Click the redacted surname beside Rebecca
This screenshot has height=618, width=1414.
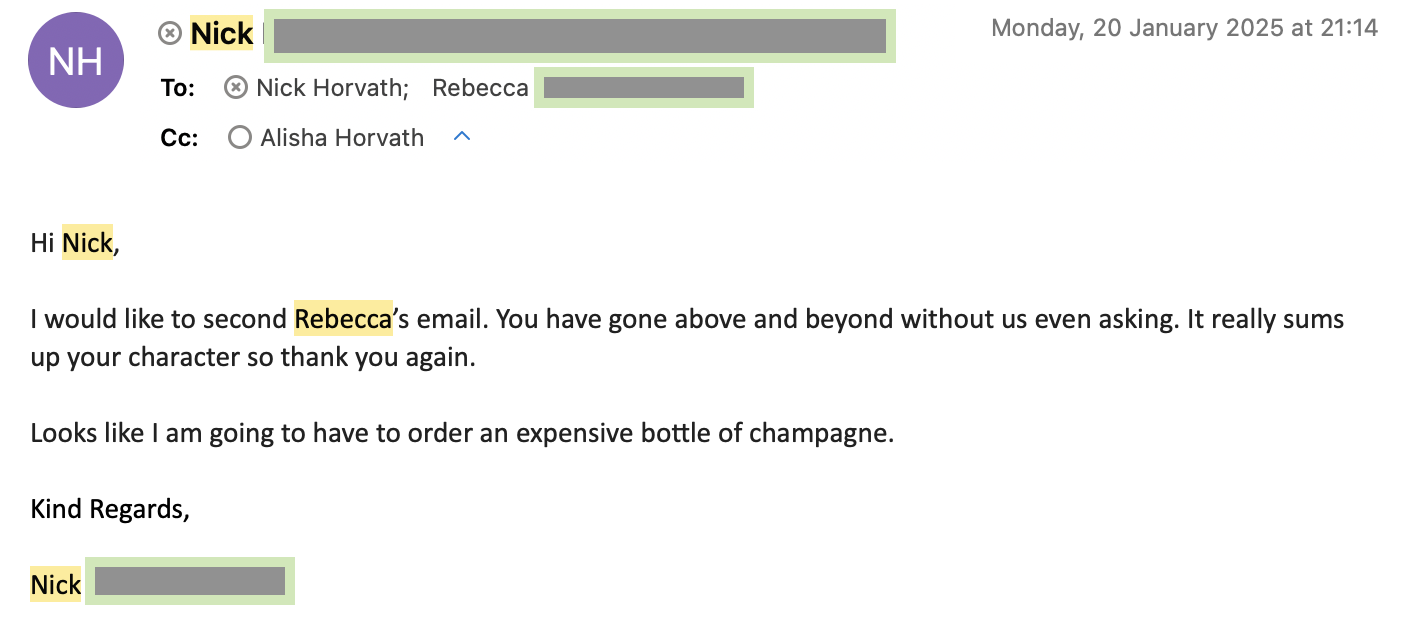643,88
